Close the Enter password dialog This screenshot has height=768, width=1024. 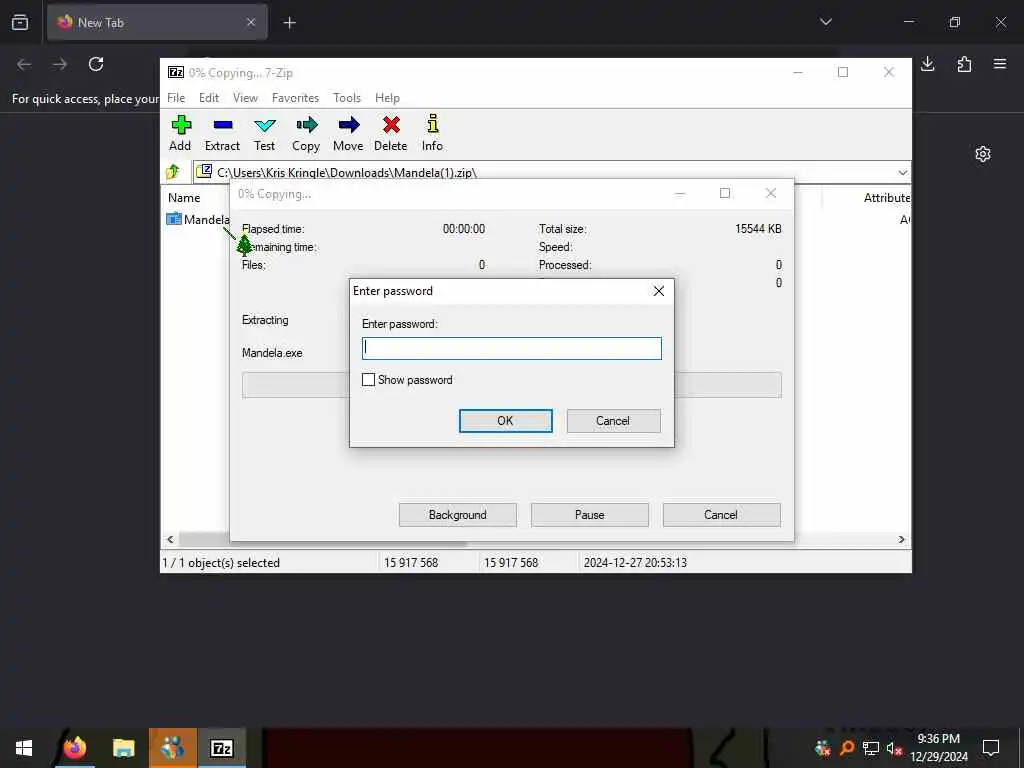click(x=658, y=291)
